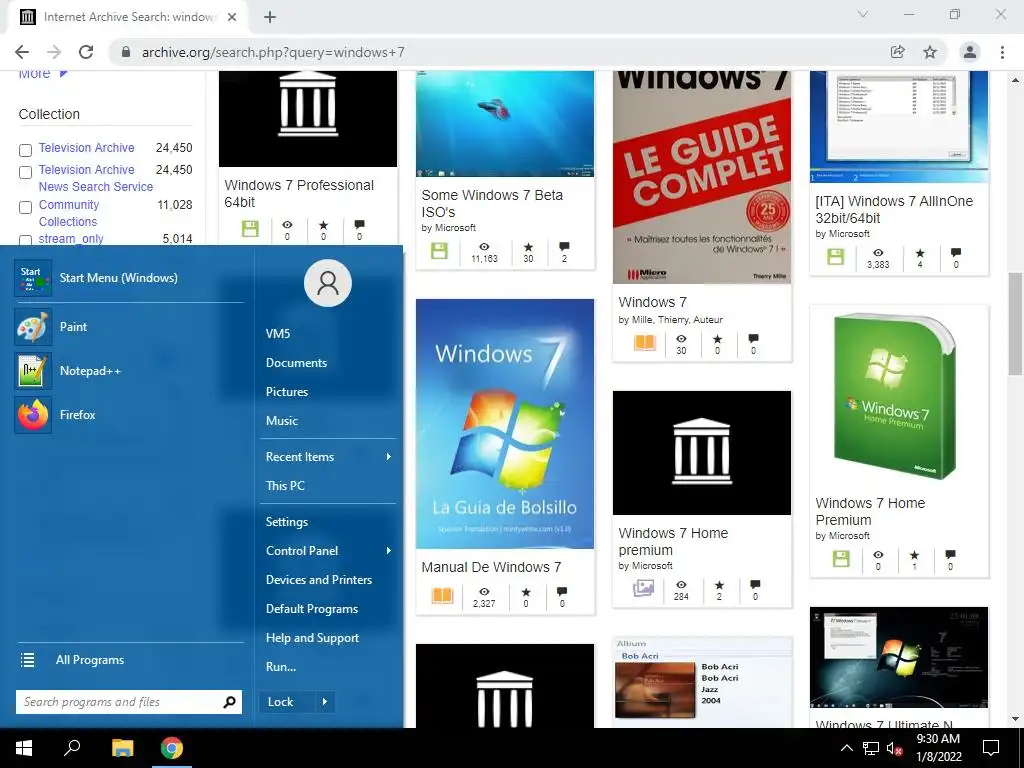This screenshot has height=768, width=1024.
Task: Open Chrome's three-dot menu
Action: pyautogui.click(x=1002, y=52)
